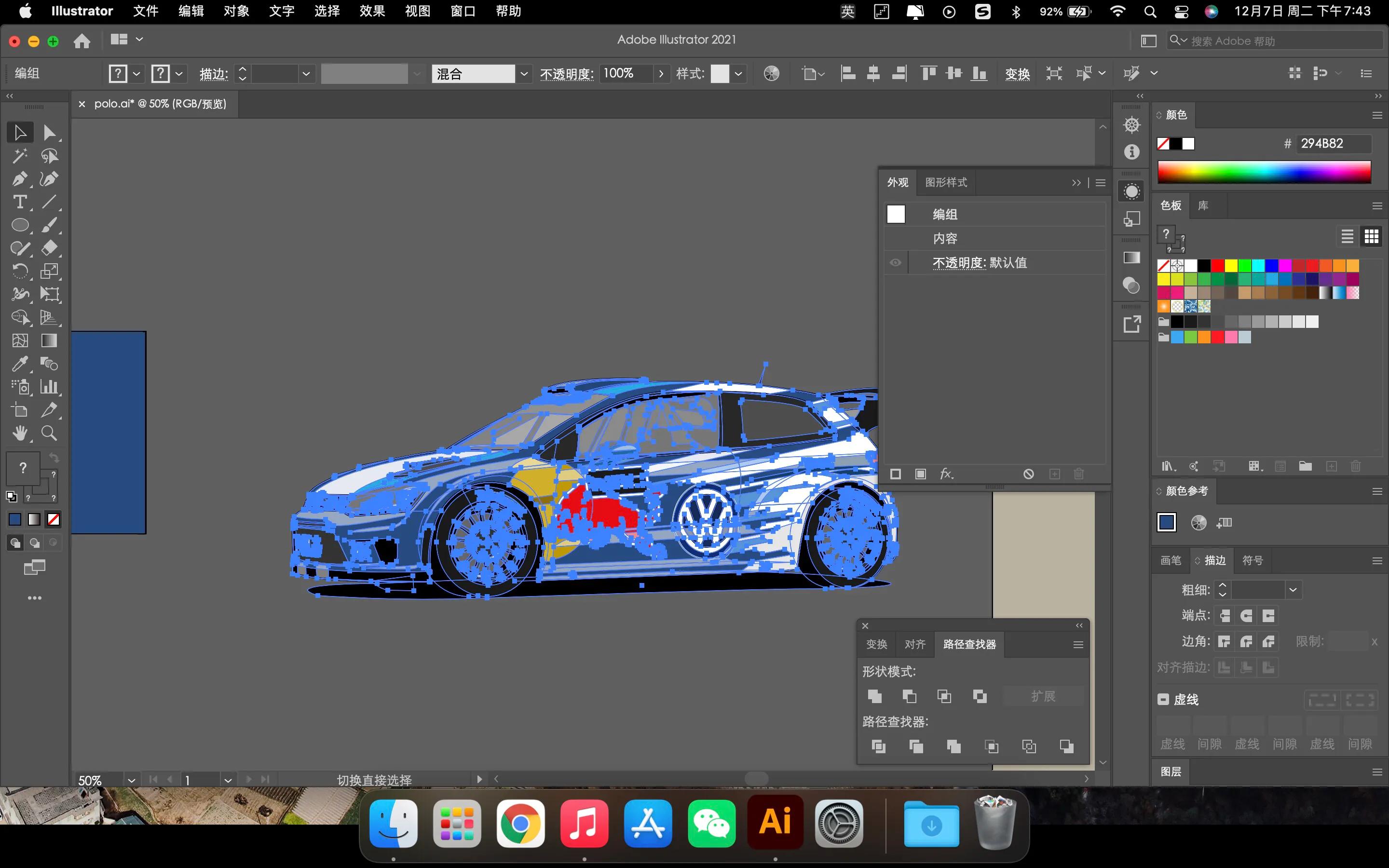Viewport: 1389px width, 868px height.
Task: Click the Recolor Artwork icon in control bar
Action: tap(771, 73)
